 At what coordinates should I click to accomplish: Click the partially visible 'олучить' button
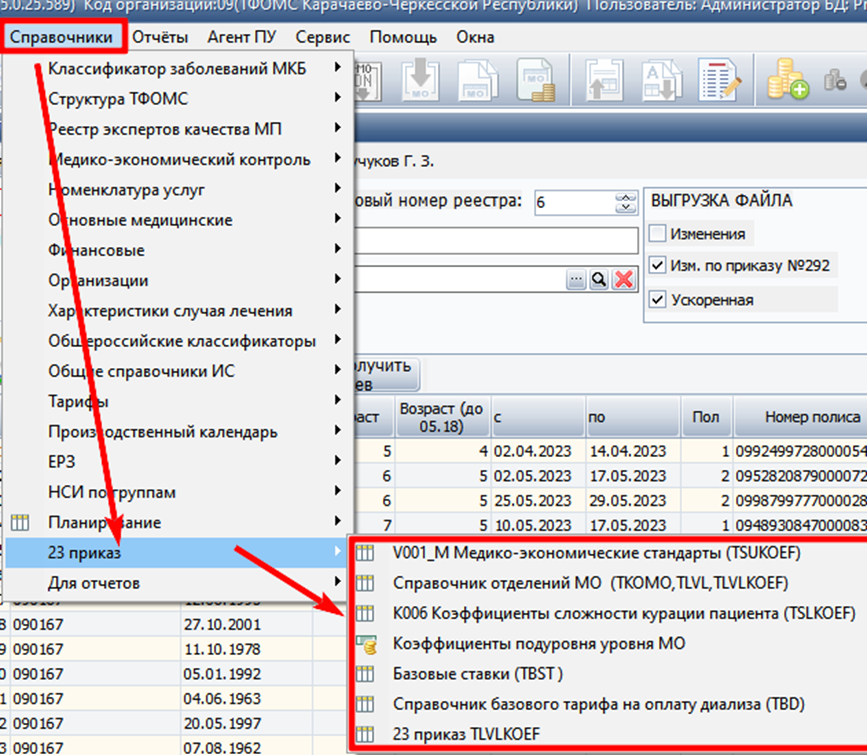[387, 374]
